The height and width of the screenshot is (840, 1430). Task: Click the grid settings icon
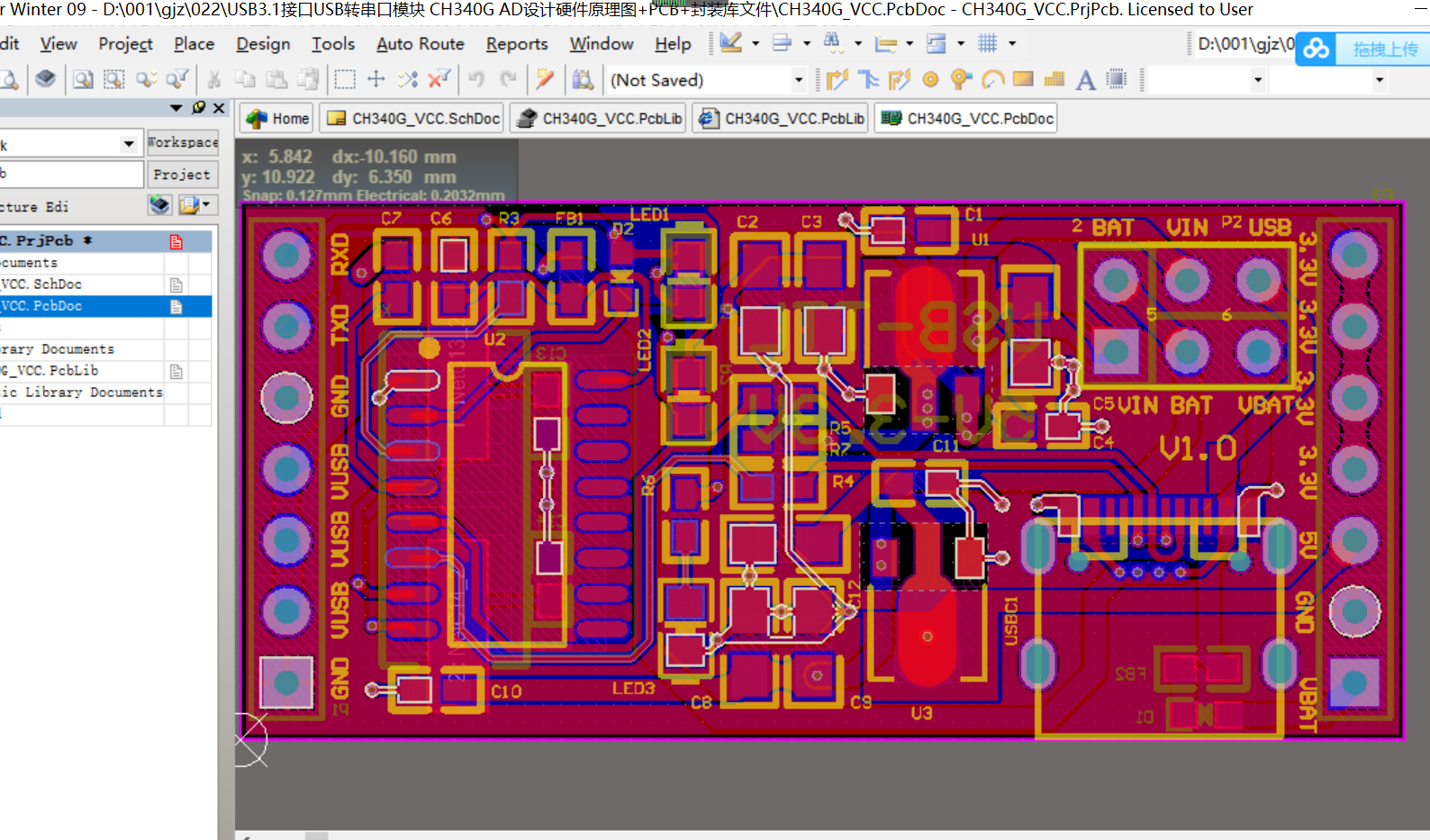(988, 43)
